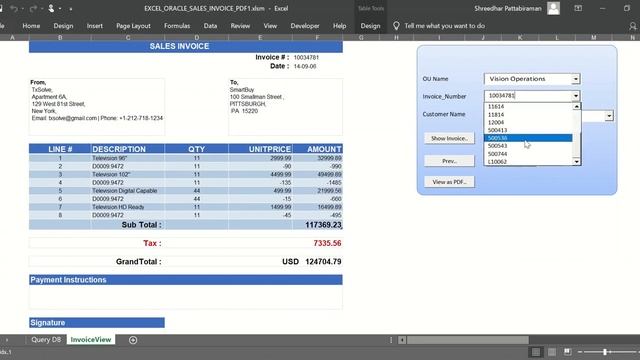Screen dimensions: 640x360
Task: Open Ribbon Display Options icon
Action: point(578,8)
